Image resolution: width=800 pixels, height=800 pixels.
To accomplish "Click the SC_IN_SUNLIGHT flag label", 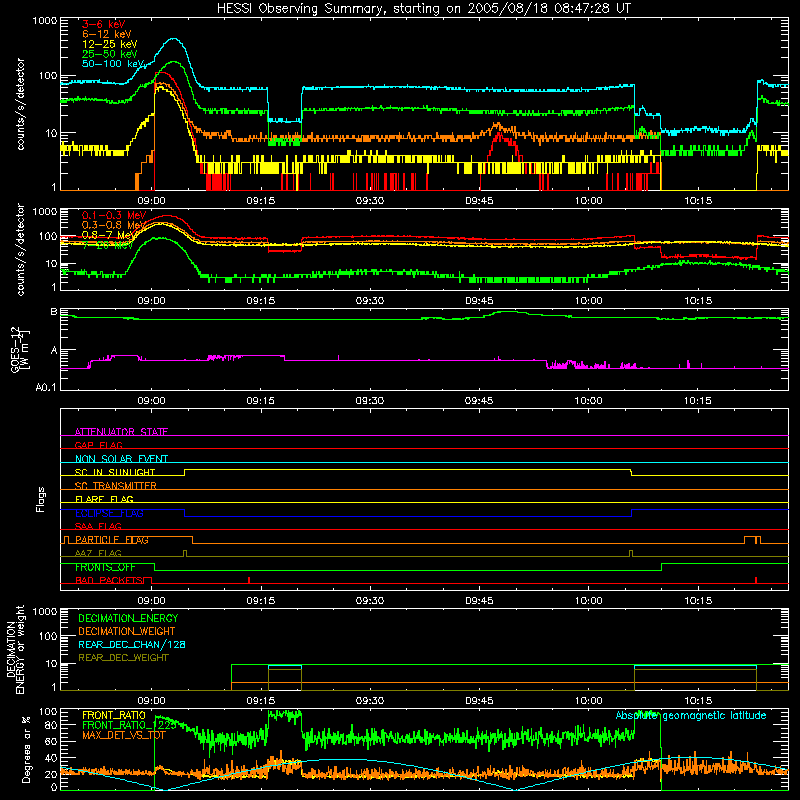I will click(x=115, y=472).
